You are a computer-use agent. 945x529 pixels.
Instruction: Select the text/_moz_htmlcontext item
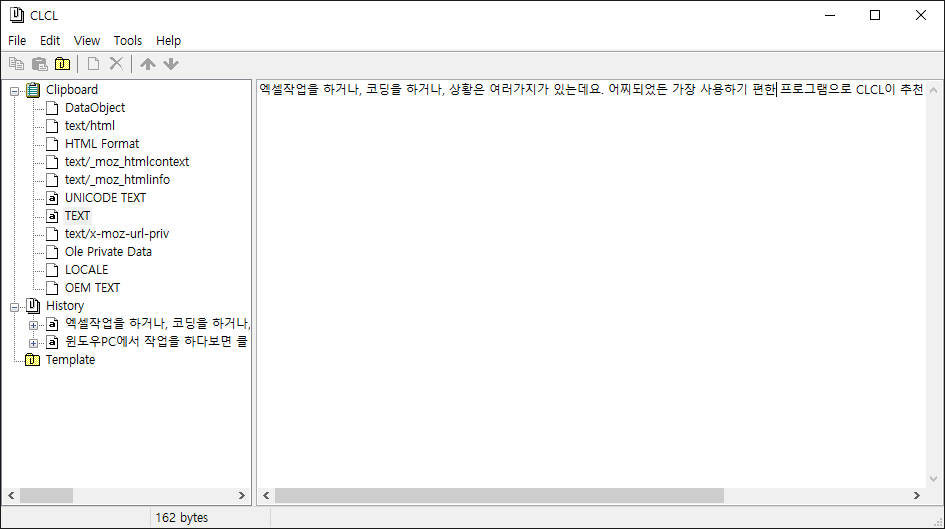[x=127, y=162]
